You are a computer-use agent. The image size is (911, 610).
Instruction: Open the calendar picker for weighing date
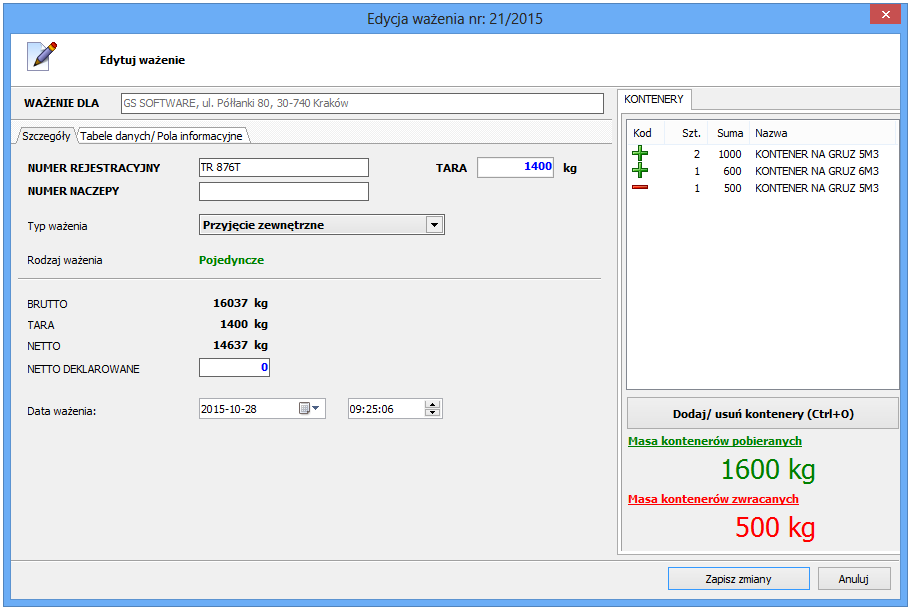[x=304, y=408]
